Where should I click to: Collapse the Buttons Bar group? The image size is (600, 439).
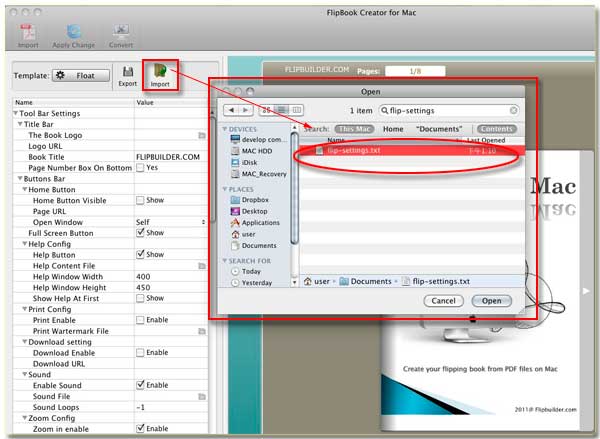point(20,178)
